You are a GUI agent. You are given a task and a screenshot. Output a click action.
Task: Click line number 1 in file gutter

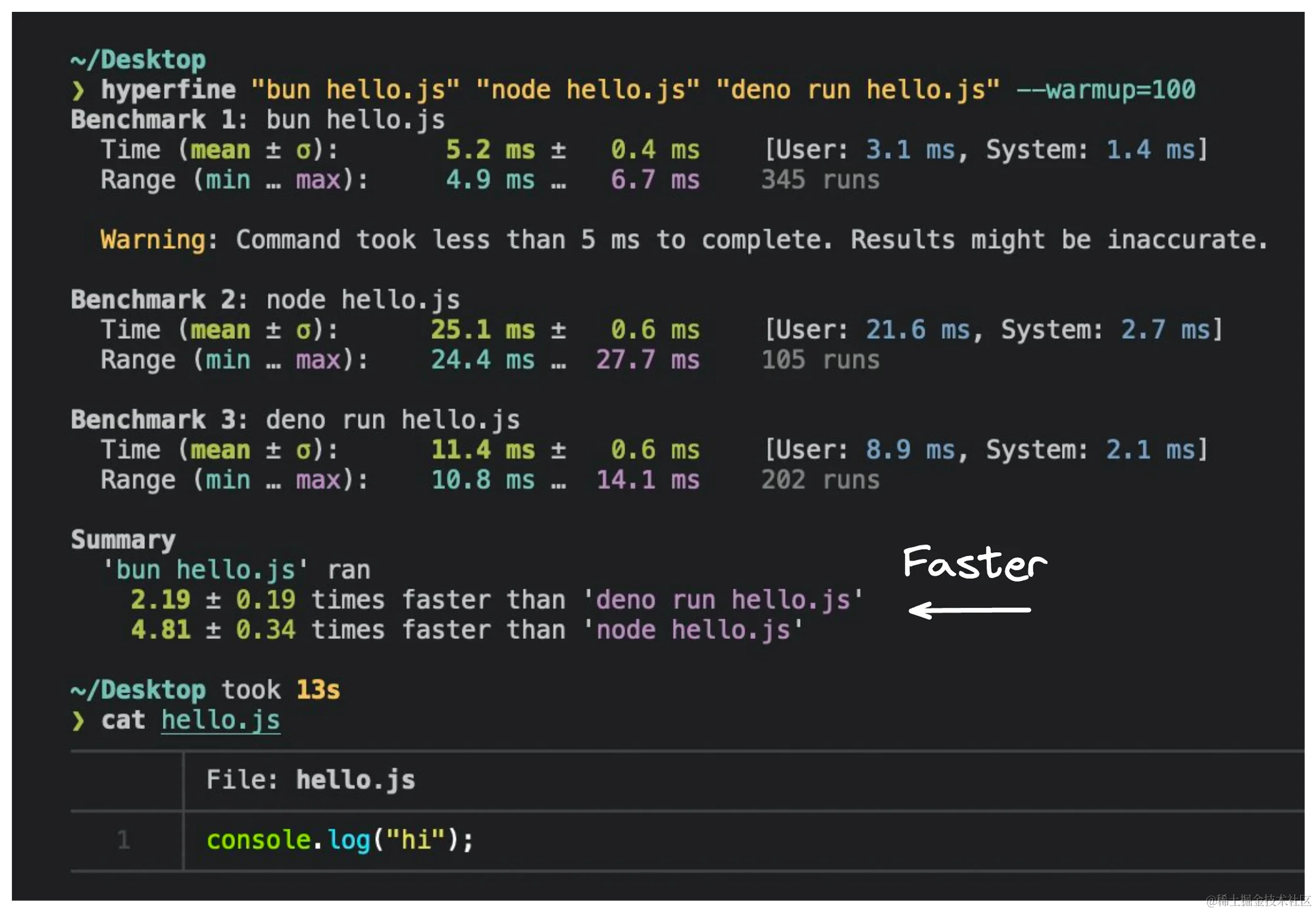[x=123, y=840]
